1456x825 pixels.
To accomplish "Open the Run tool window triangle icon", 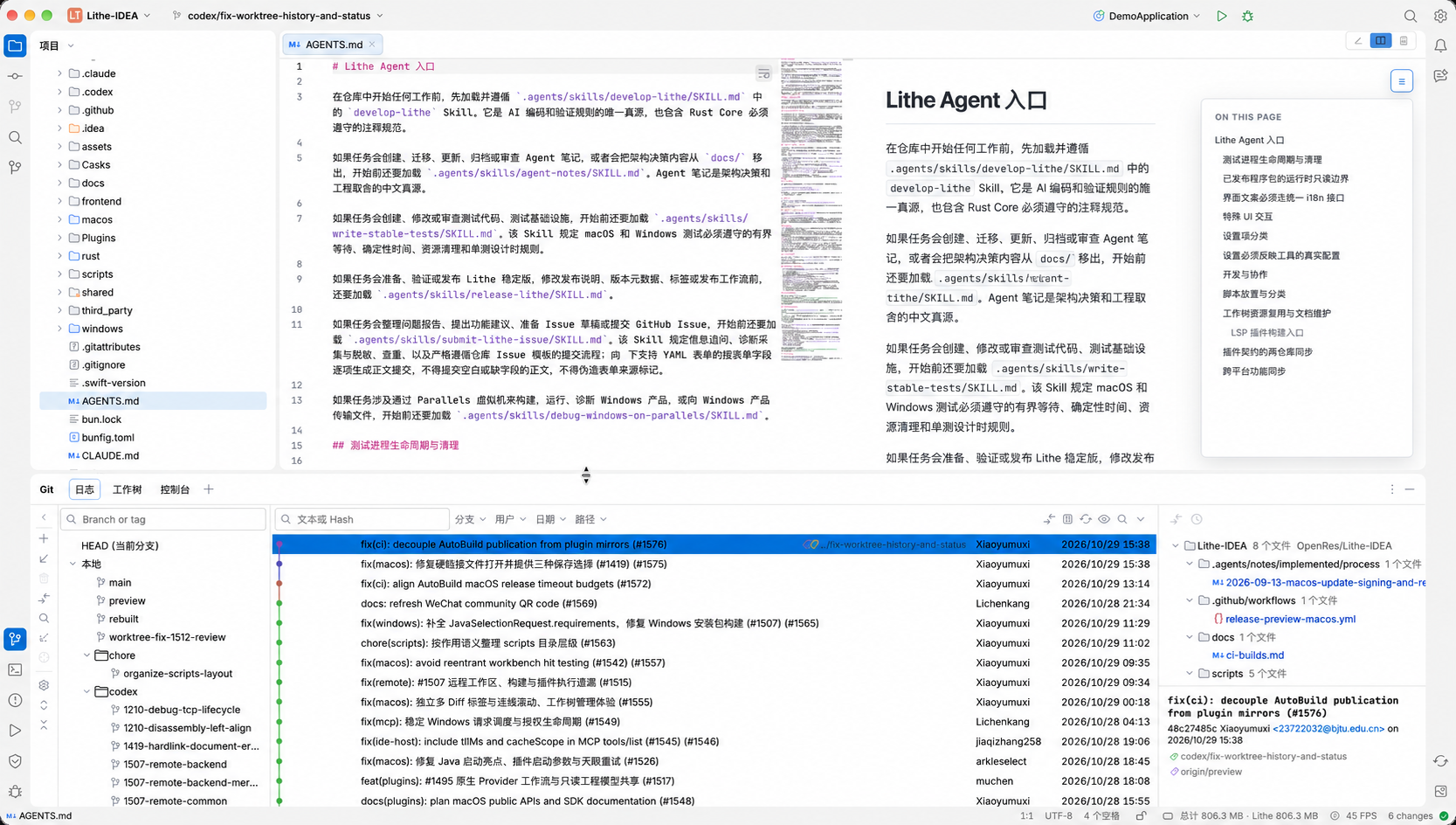I will (15, 731).
